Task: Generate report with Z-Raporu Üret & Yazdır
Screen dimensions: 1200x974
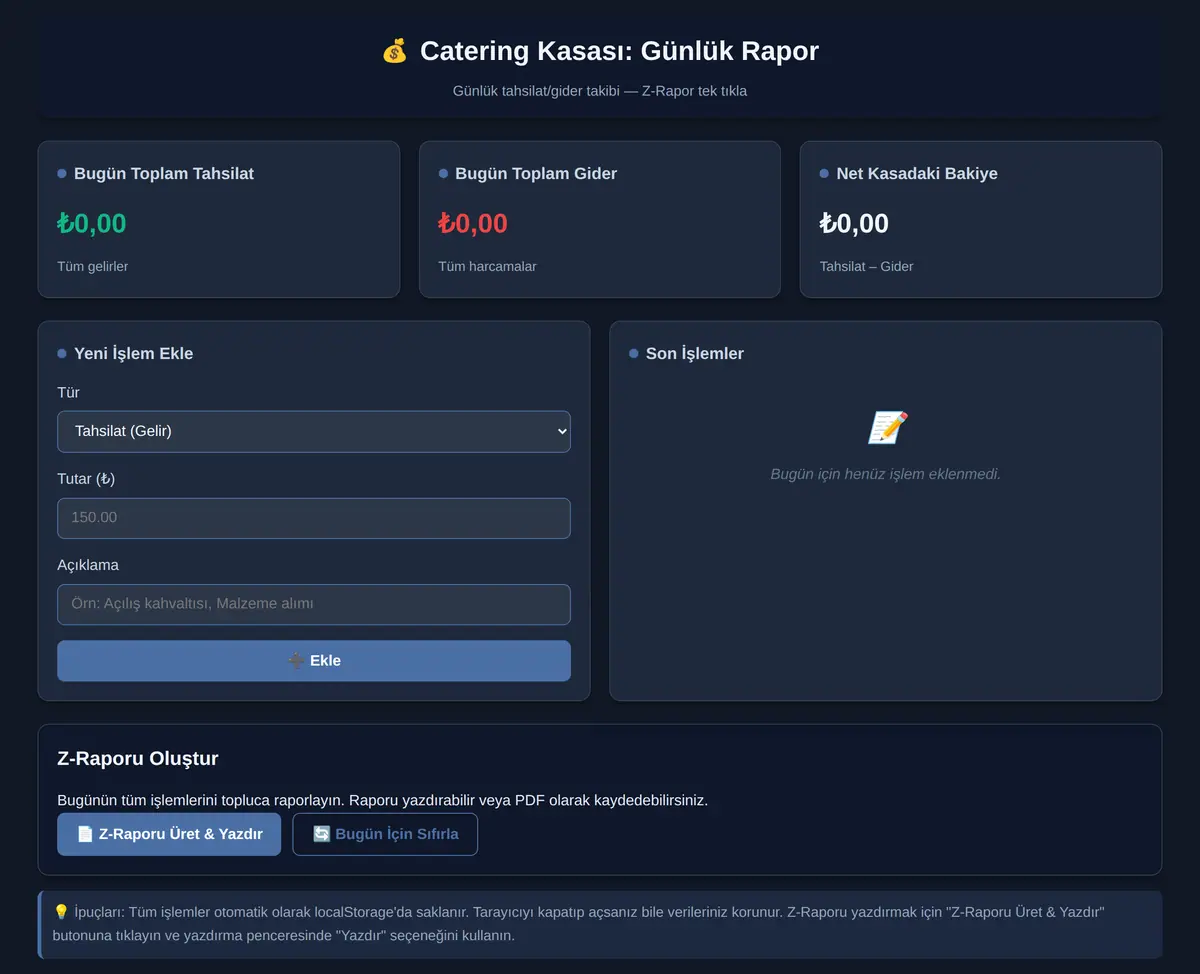Action: [x=169, y=834]
